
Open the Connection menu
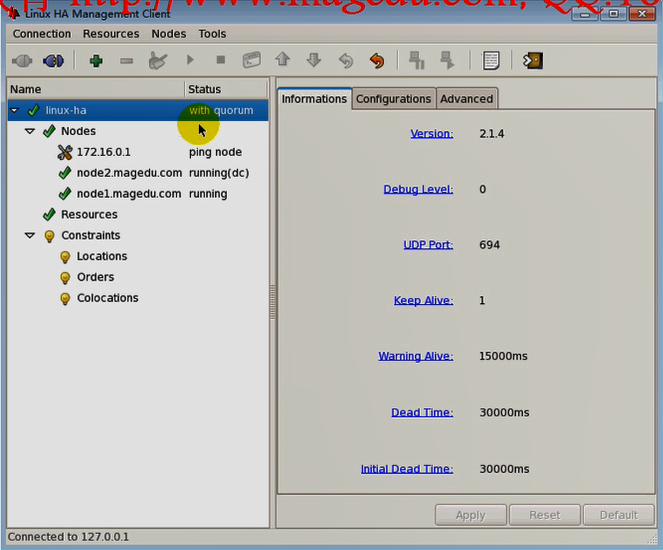pyautogui.click(x=42, y=34)
